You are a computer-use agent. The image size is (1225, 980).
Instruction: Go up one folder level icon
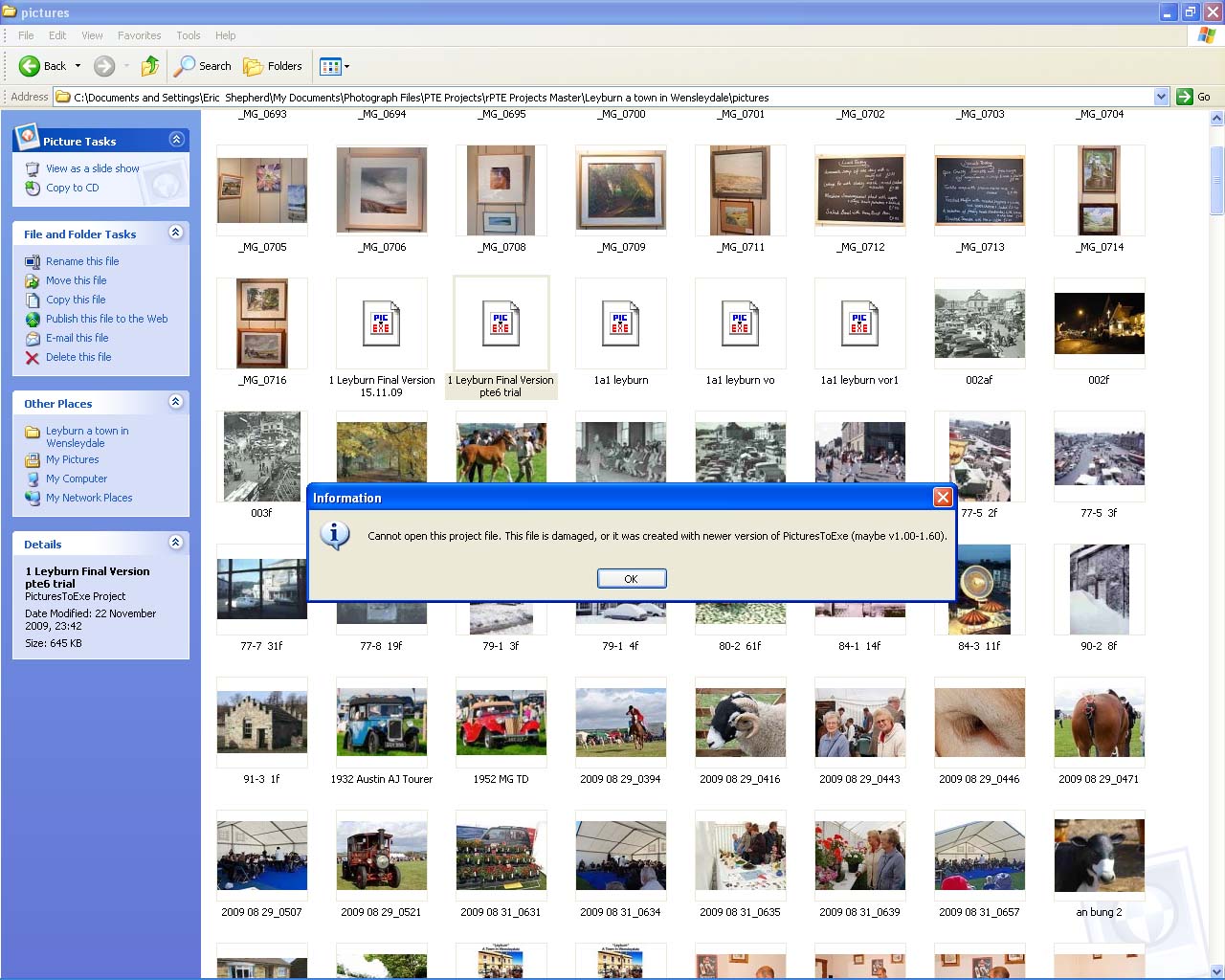(x=150, y=66)
